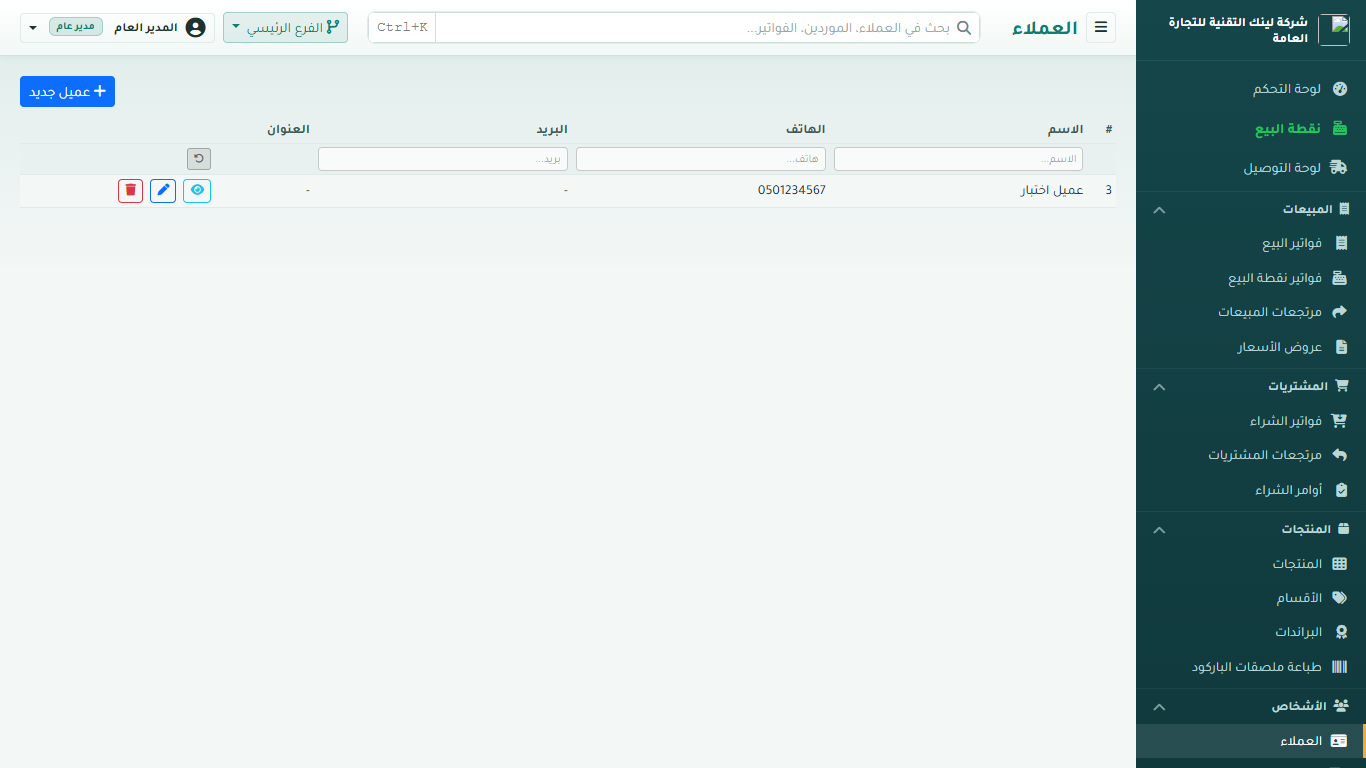The height and width of the screenshot is (768, 1366).
Task: Edit عميل اختبار with the pencil icon
Action: 163,191
